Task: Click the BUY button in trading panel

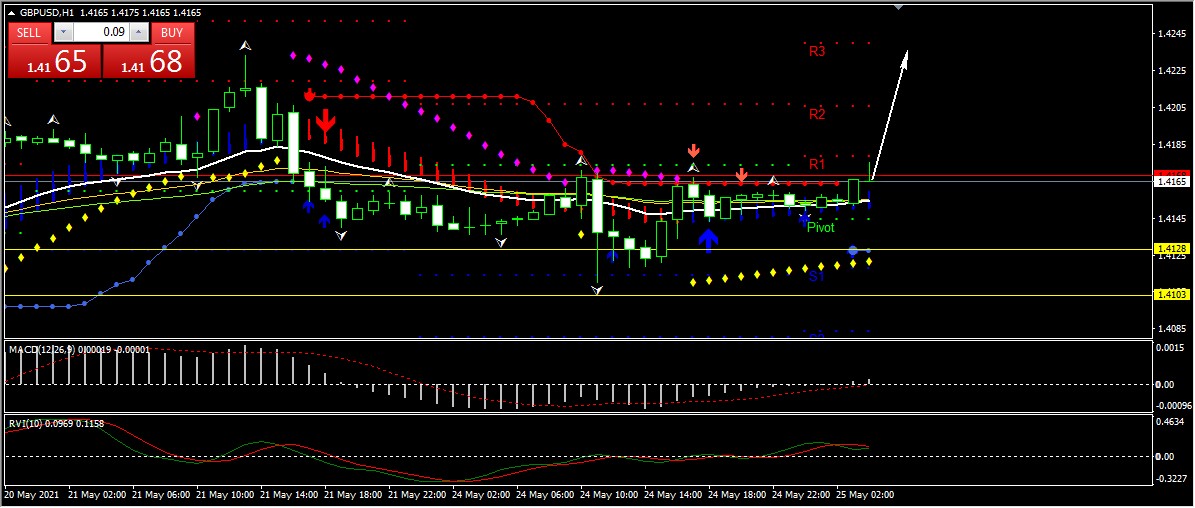Action: (172, 32)
